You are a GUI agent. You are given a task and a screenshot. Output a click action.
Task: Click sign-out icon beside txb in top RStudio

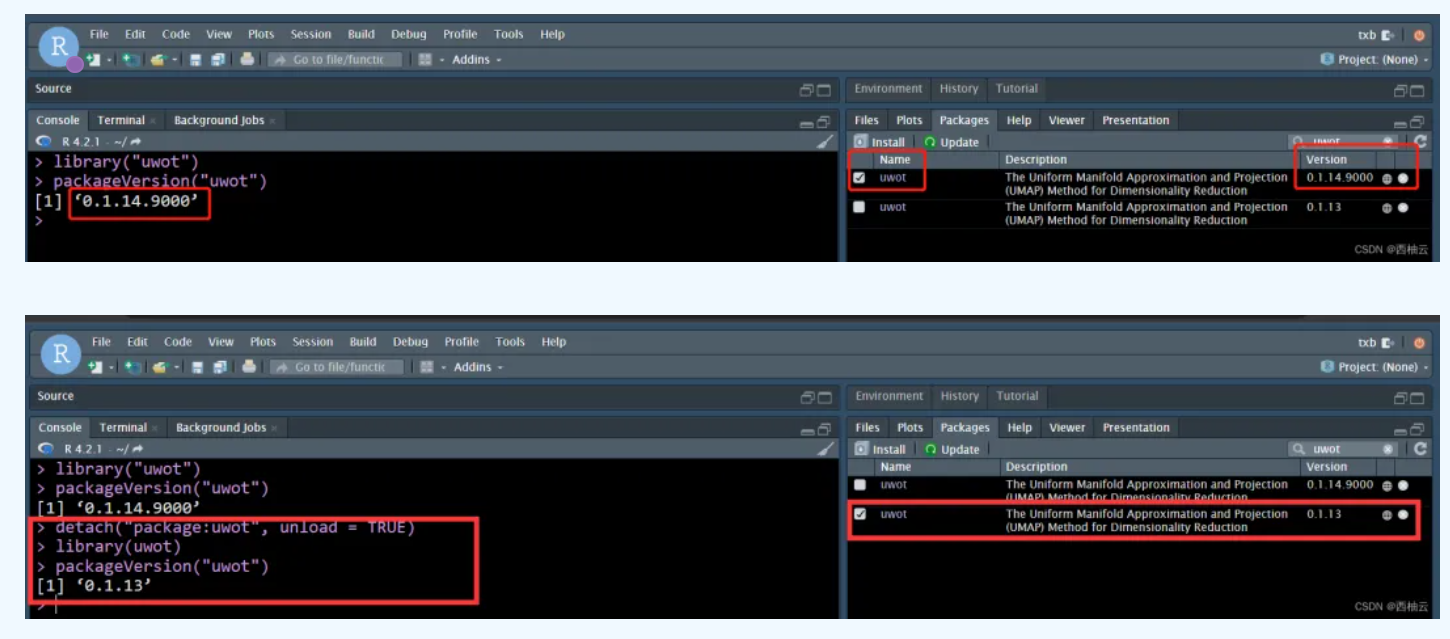1389,36
